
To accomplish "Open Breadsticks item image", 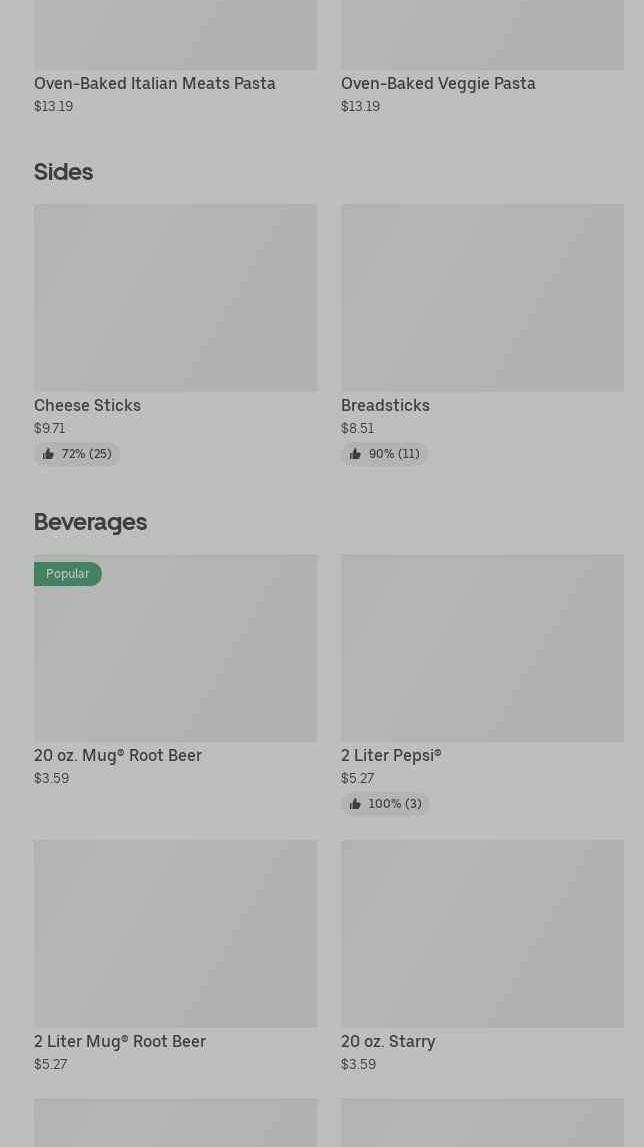I will click(x=482, y=297).
